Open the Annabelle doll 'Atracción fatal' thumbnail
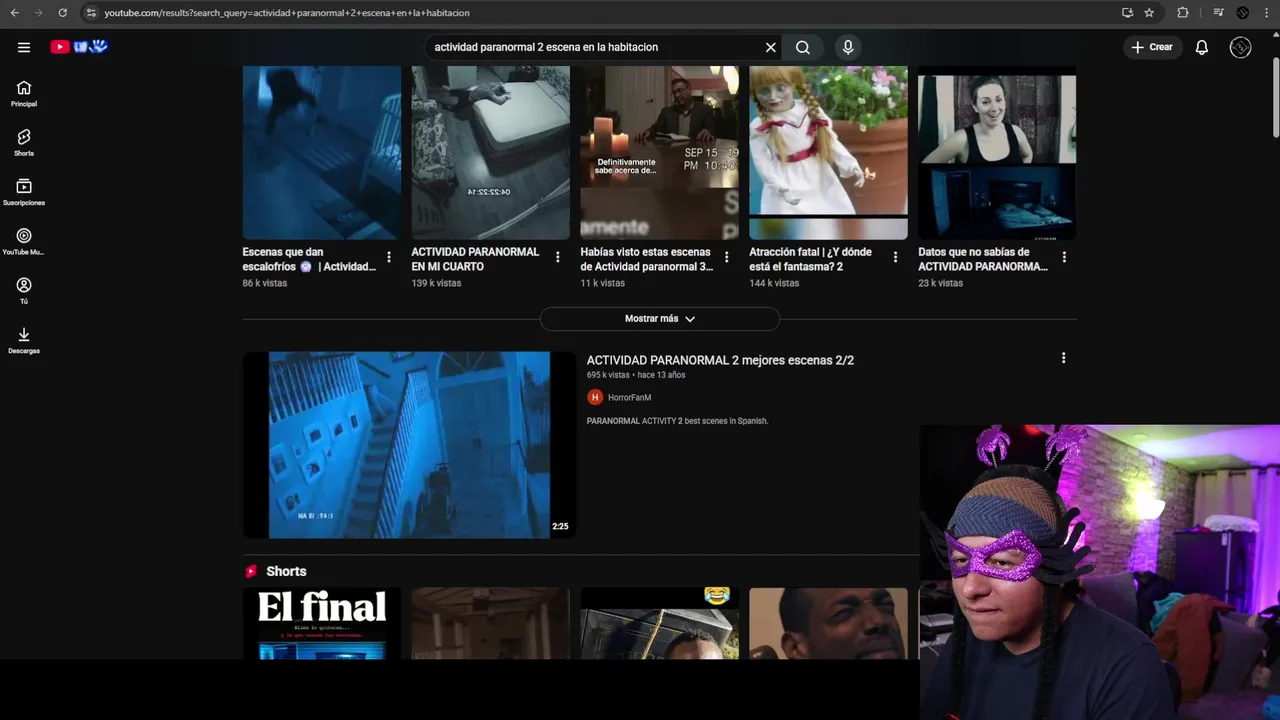This screenshot has height=720, width=1280. click(x=828, y=153)
